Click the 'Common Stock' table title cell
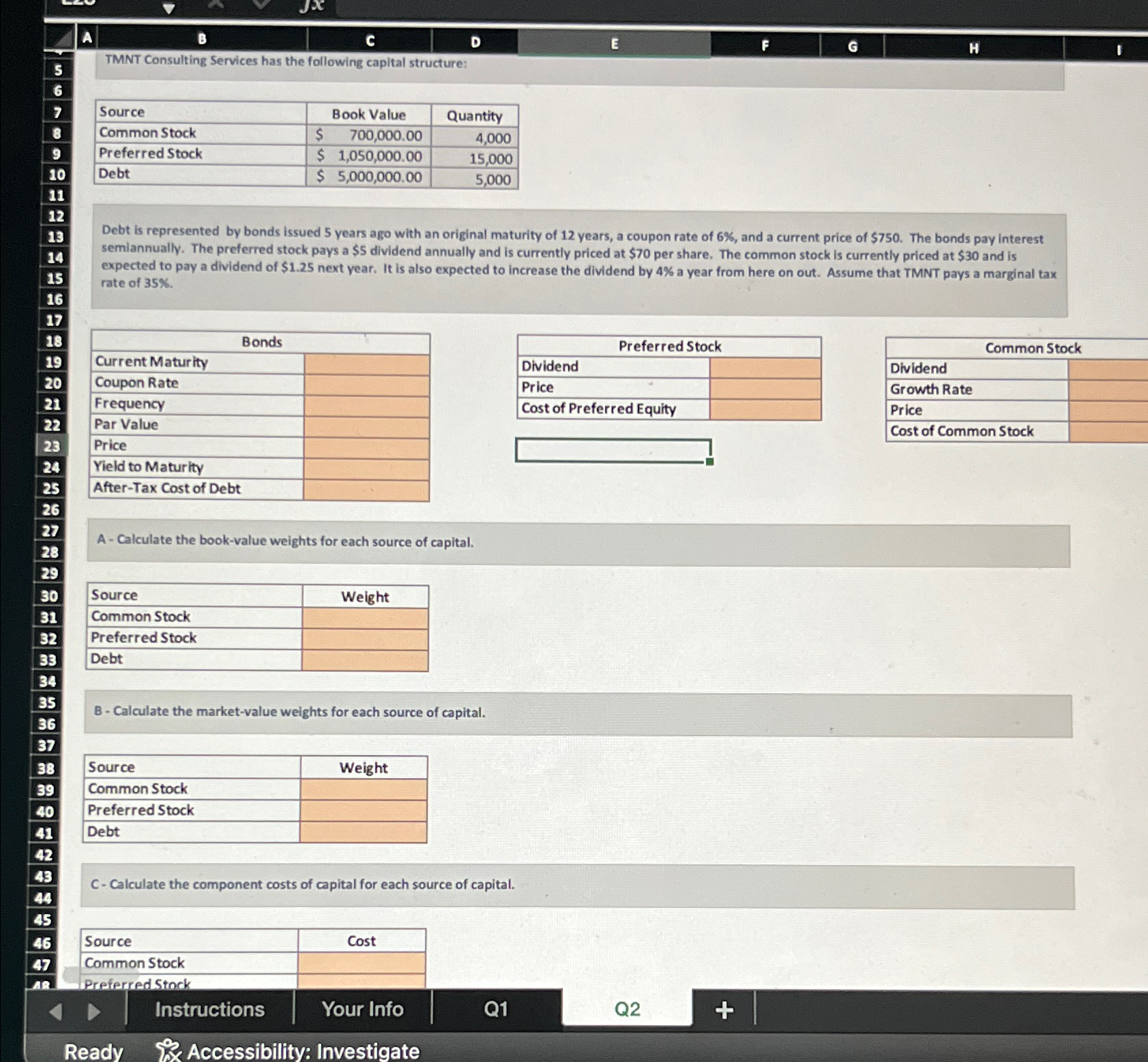The height and width of the screenshot is (1062, 1148). pos(1033,349)
